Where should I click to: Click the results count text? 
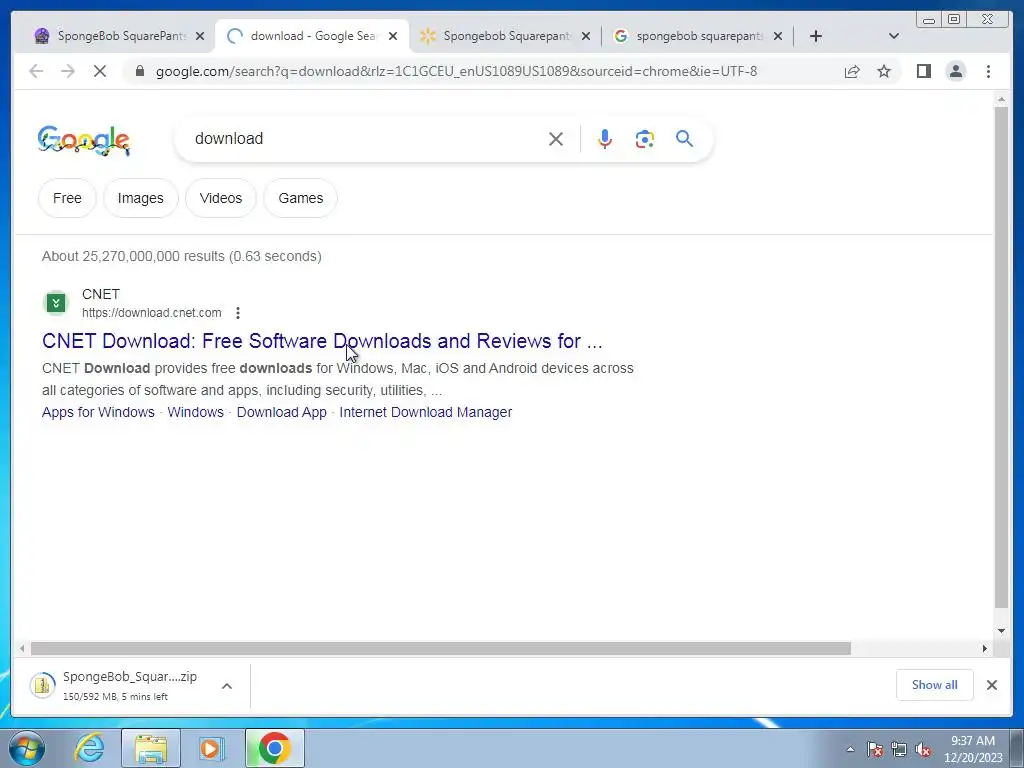(x=182, y=256)
